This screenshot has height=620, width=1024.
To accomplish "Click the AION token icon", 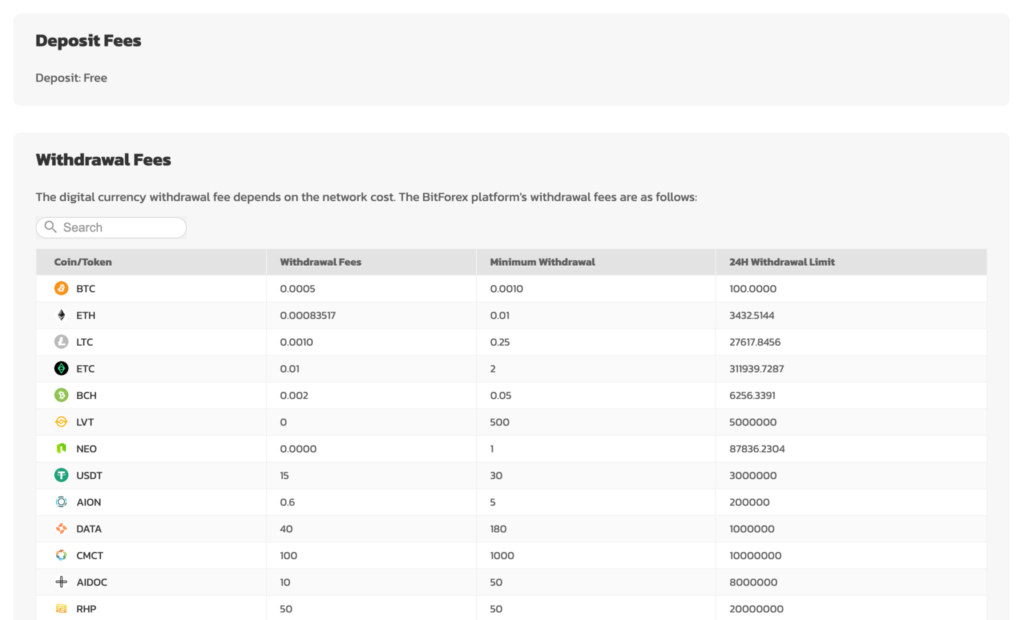I will [61, 502].
